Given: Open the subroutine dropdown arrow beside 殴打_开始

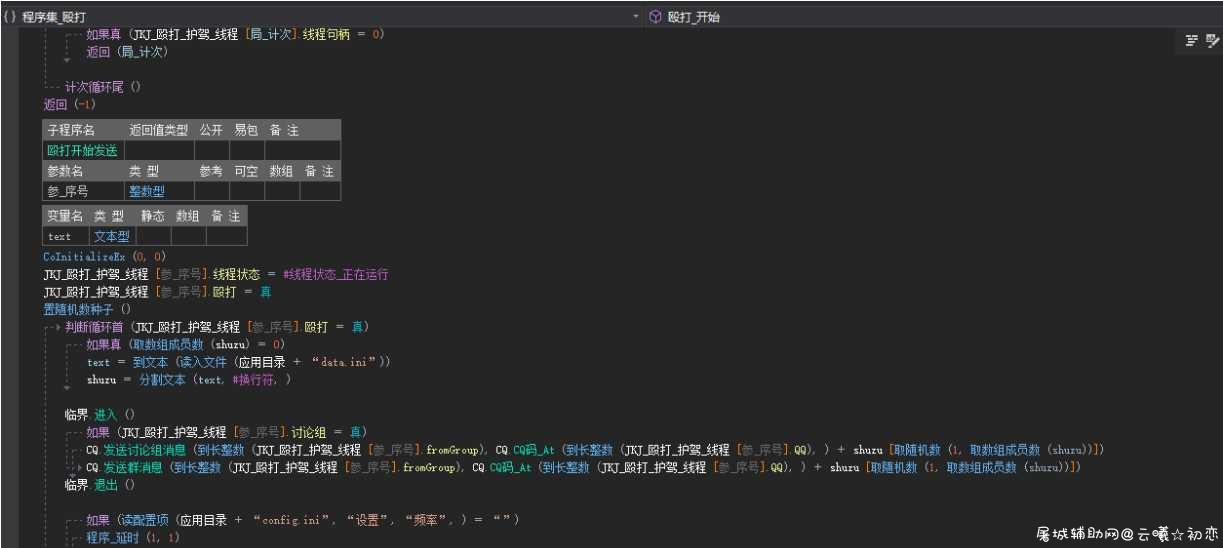Looking at the screenshot, I should (x=637, y=17).
